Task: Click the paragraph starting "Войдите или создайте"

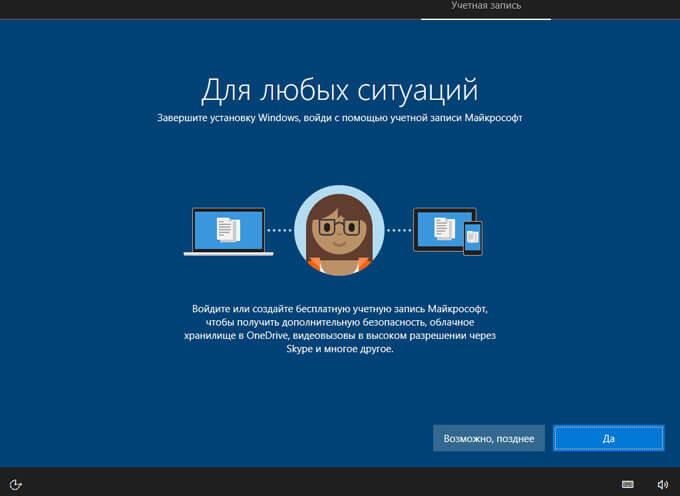Action: click(x=340, y=329)
